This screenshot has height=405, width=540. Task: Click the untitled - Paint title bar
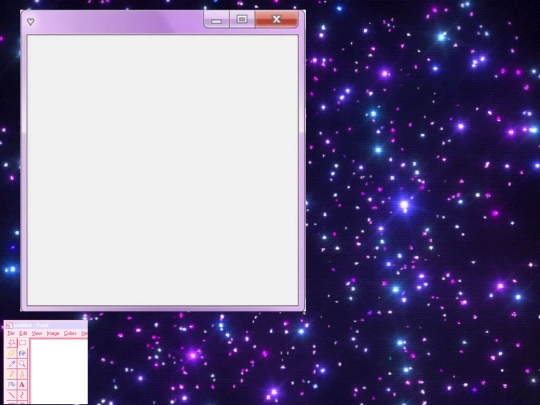pyautogui.click(x=46, y=325)
